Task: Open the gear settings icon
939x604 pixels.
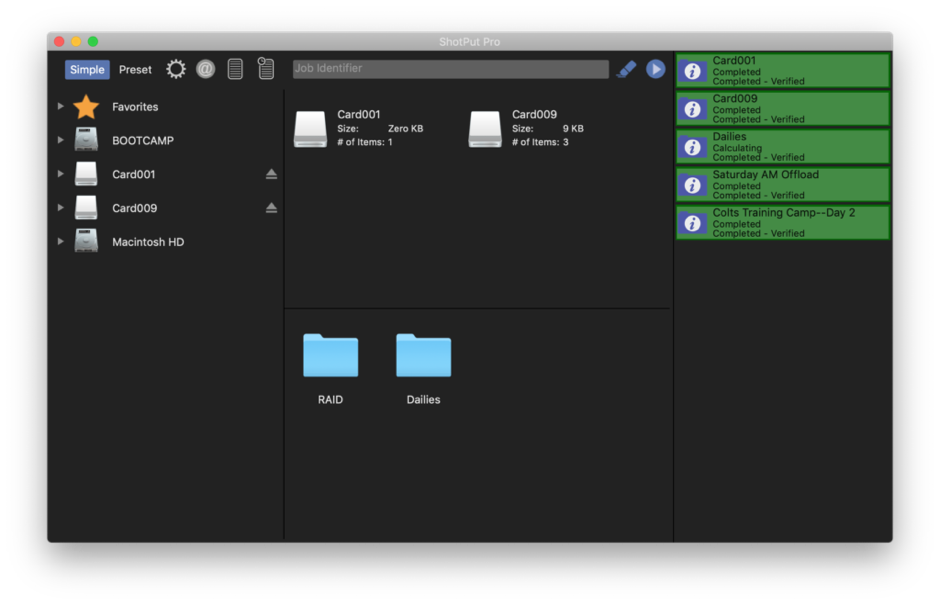Action: (176, 69)
